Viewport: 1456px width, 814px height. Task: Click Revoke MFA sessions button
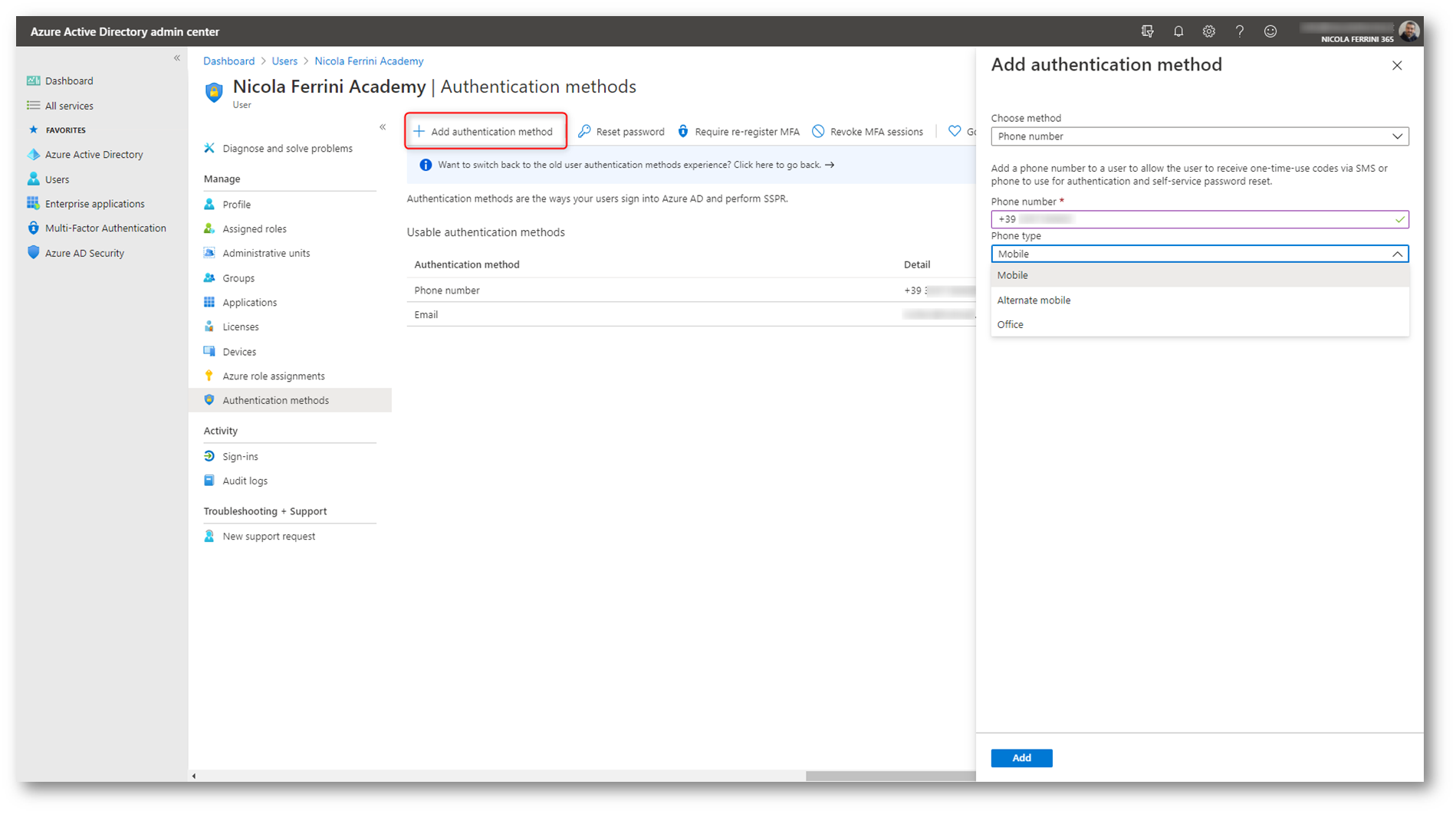[868, 132]
